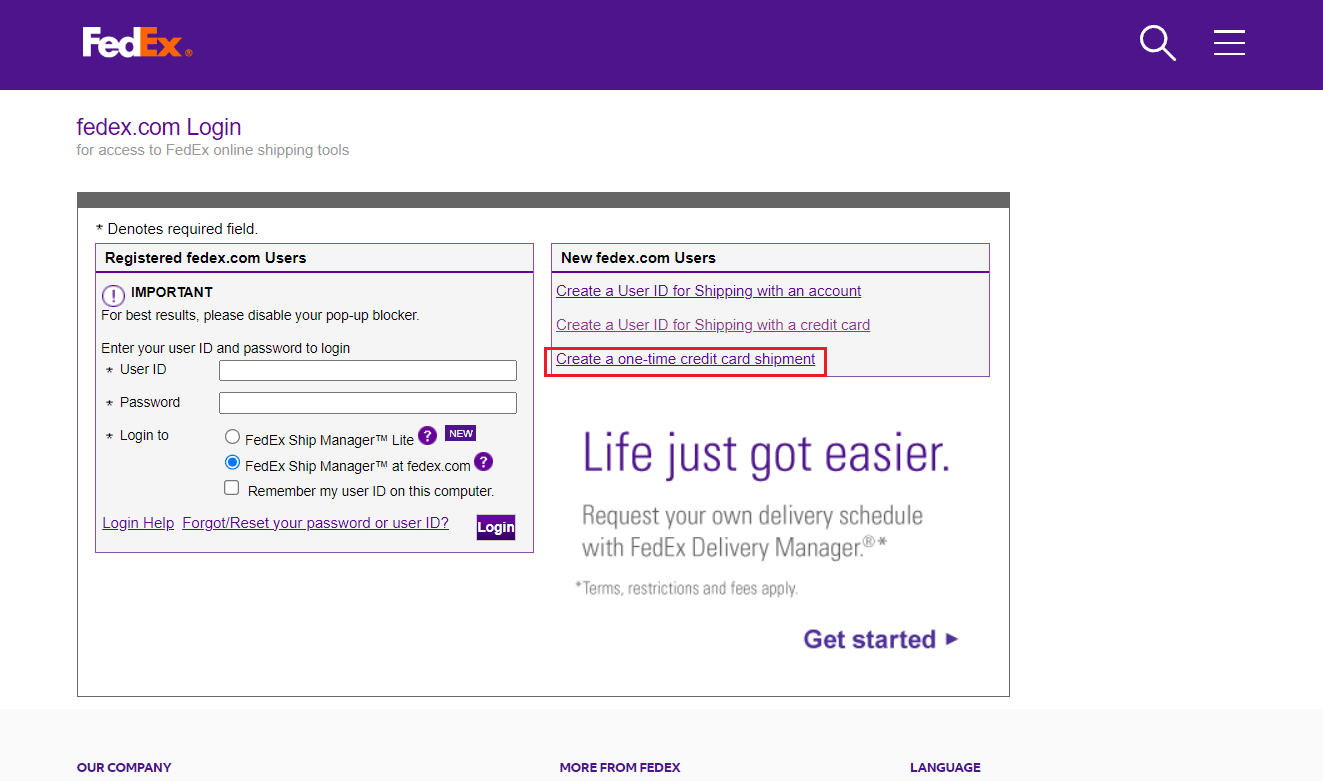Check Remember my user ID checkbox
Viewport: 1323px width, 781px height.
(232, 488)
